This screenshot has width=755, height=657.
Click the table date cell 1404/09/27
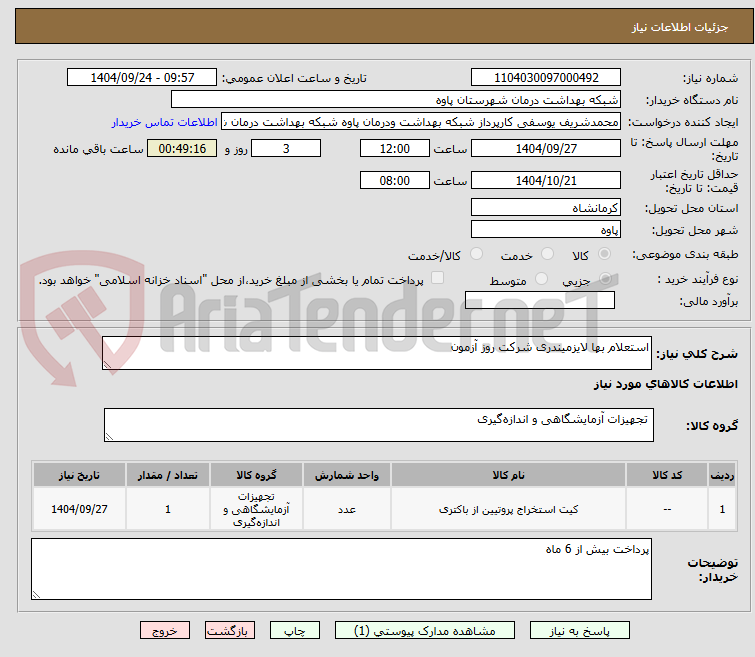(79, 509)
